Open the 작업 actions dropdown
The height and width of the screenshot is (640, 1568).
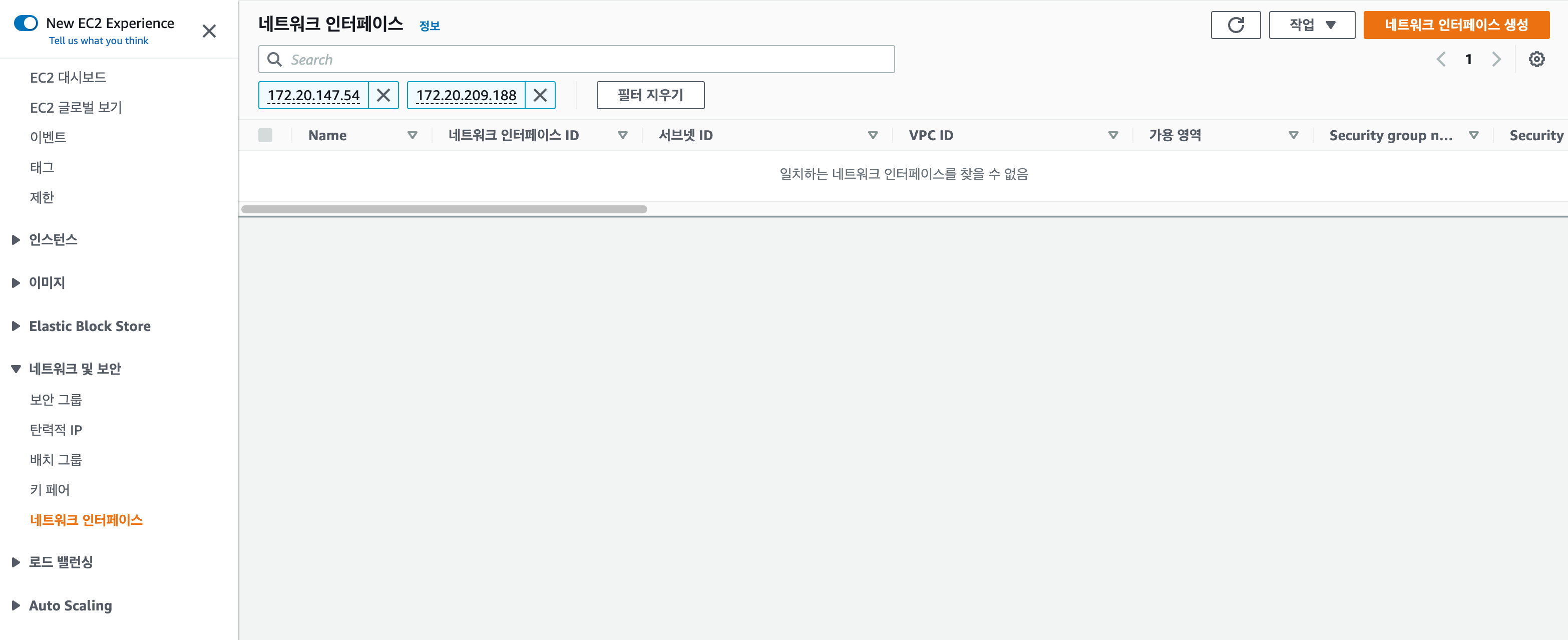(x=1311, y=25)
